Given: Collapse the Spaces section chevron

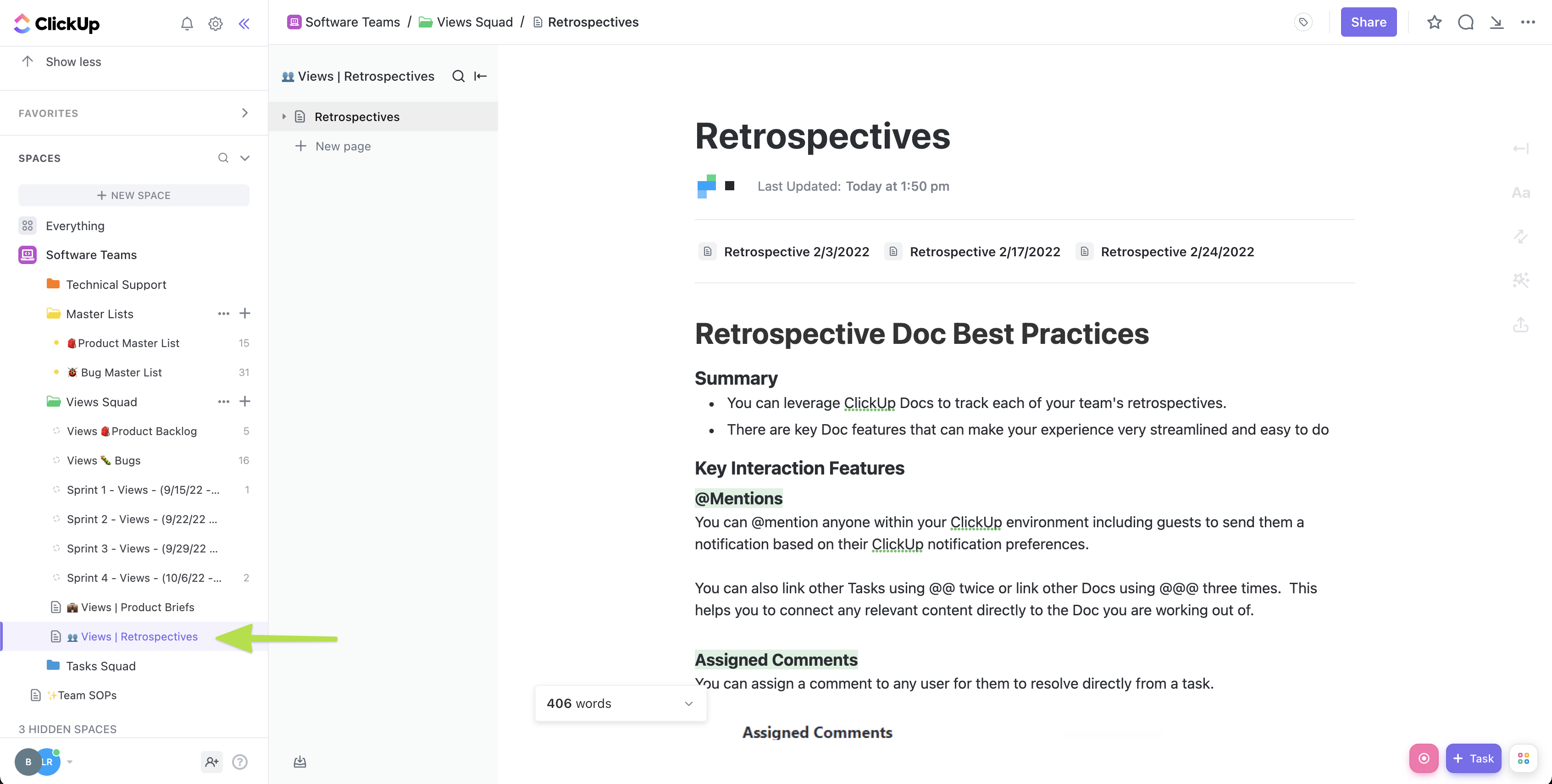Looking at the screenshot, I should (244, 158).
